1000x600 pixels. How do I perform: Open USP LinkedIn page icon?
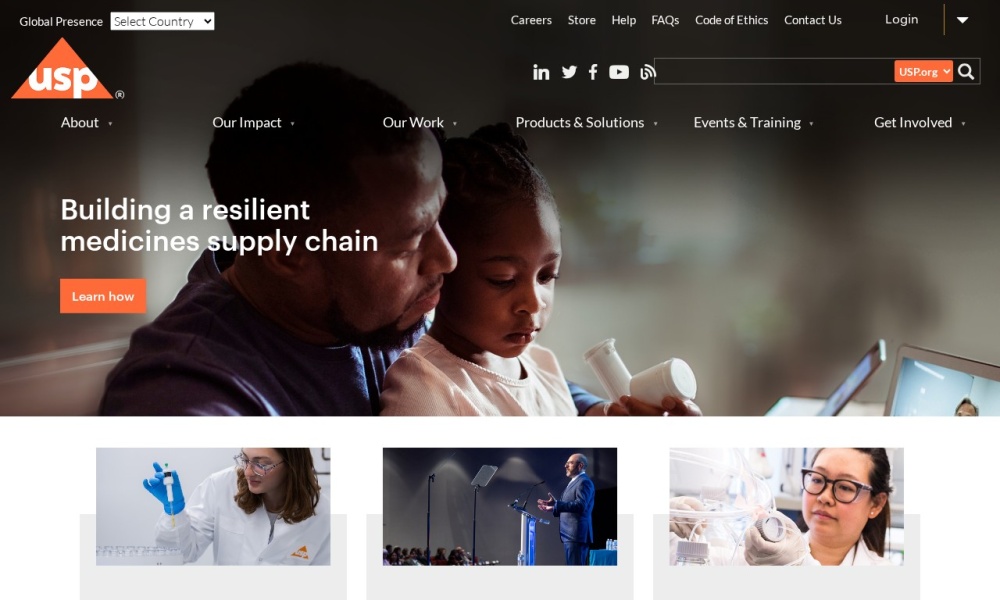(541, 73)
